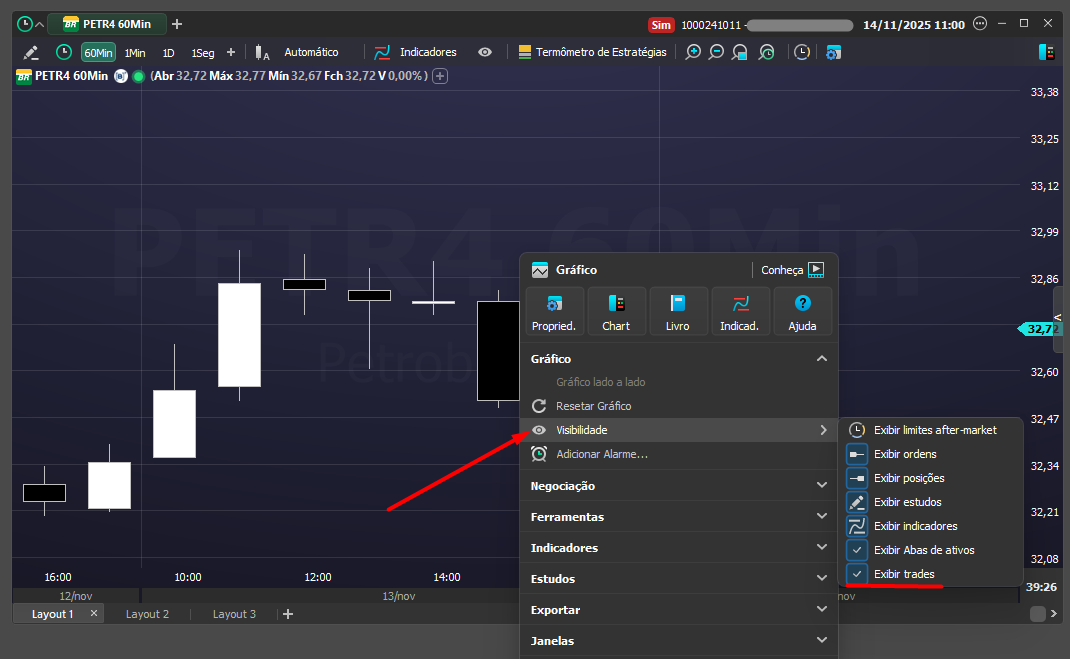Switch to Layout 3 tab
The image size is (1070, 659).
tap(234, 614)
